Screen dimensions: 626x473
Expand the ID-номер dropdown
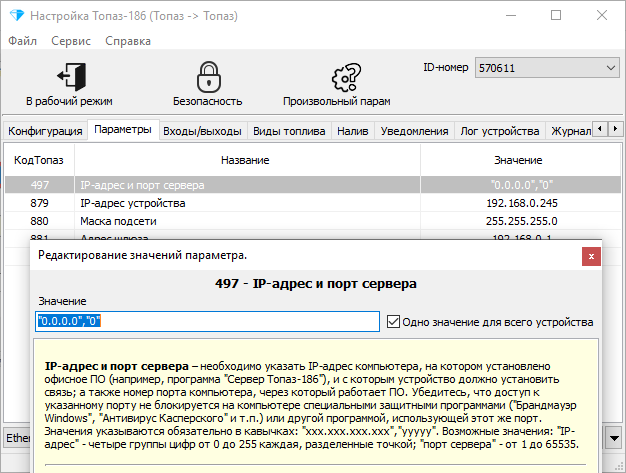coord(610,68)
